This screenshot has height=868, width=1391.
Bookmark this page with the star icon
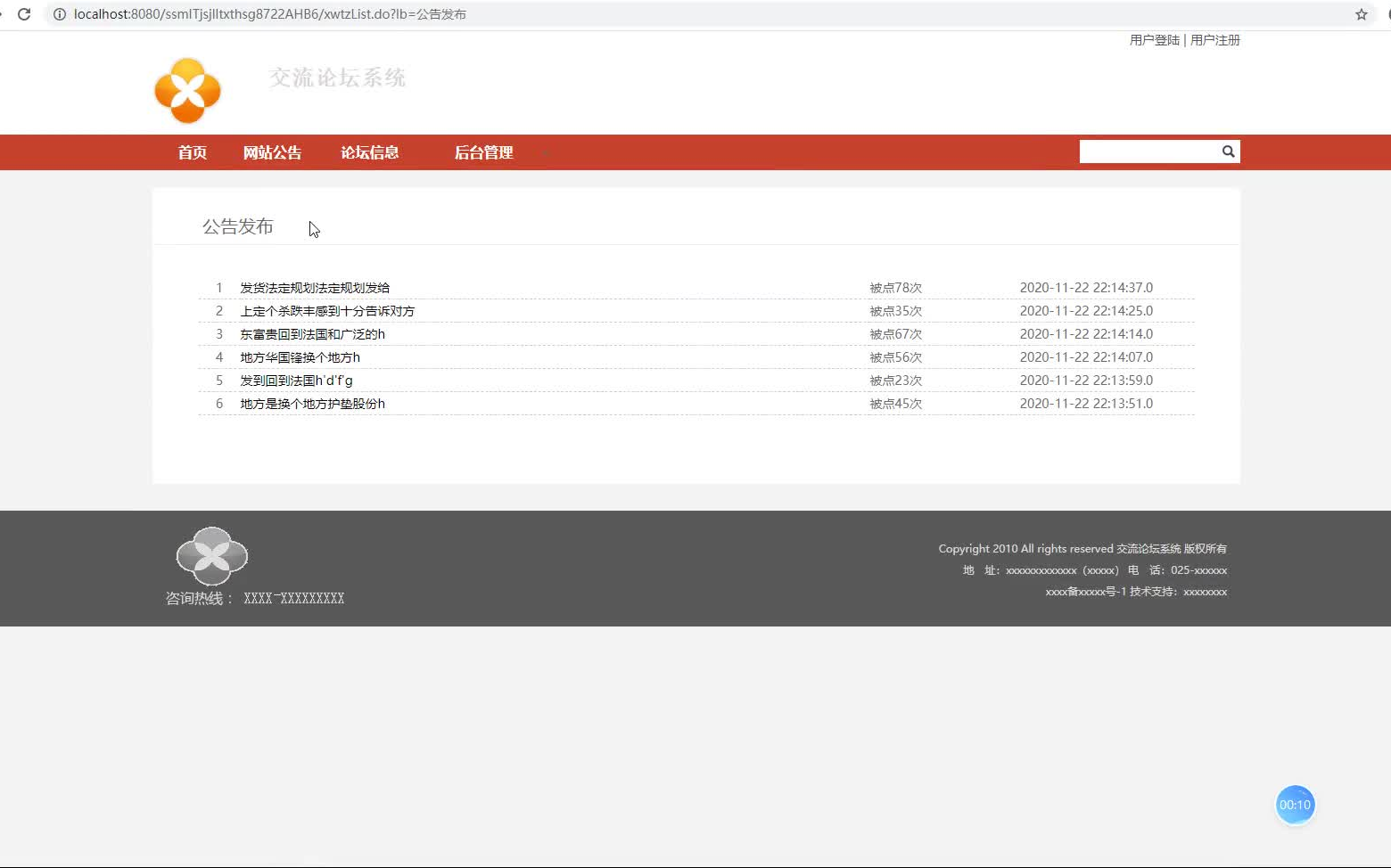pos(1362,14)
